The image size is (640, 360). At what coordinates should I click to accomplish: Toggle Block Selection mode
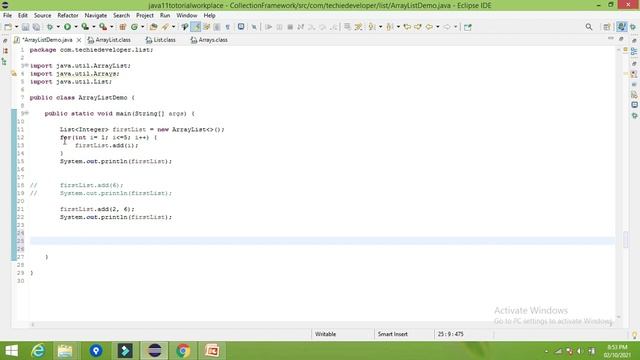click(217, 27)
